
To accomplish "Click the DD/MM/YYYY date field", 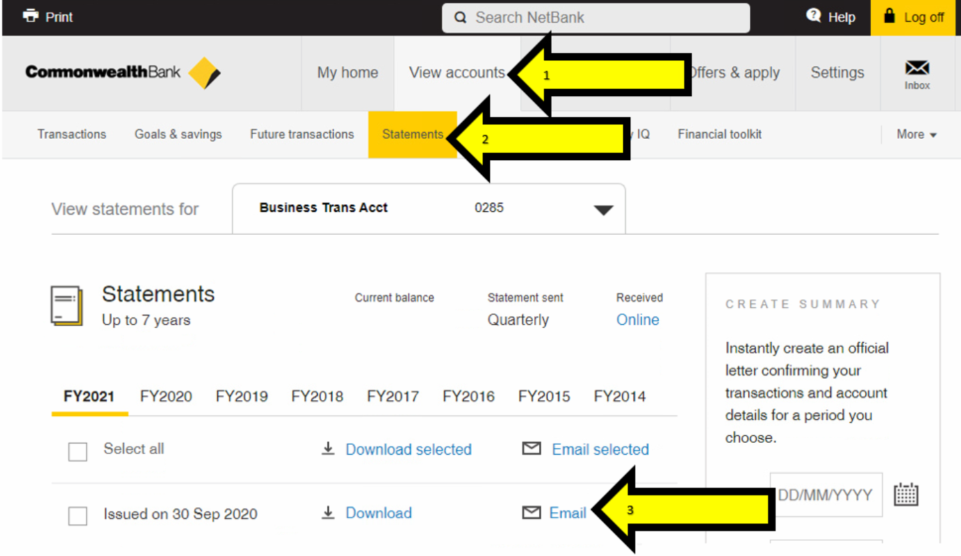I will (826, 495).
